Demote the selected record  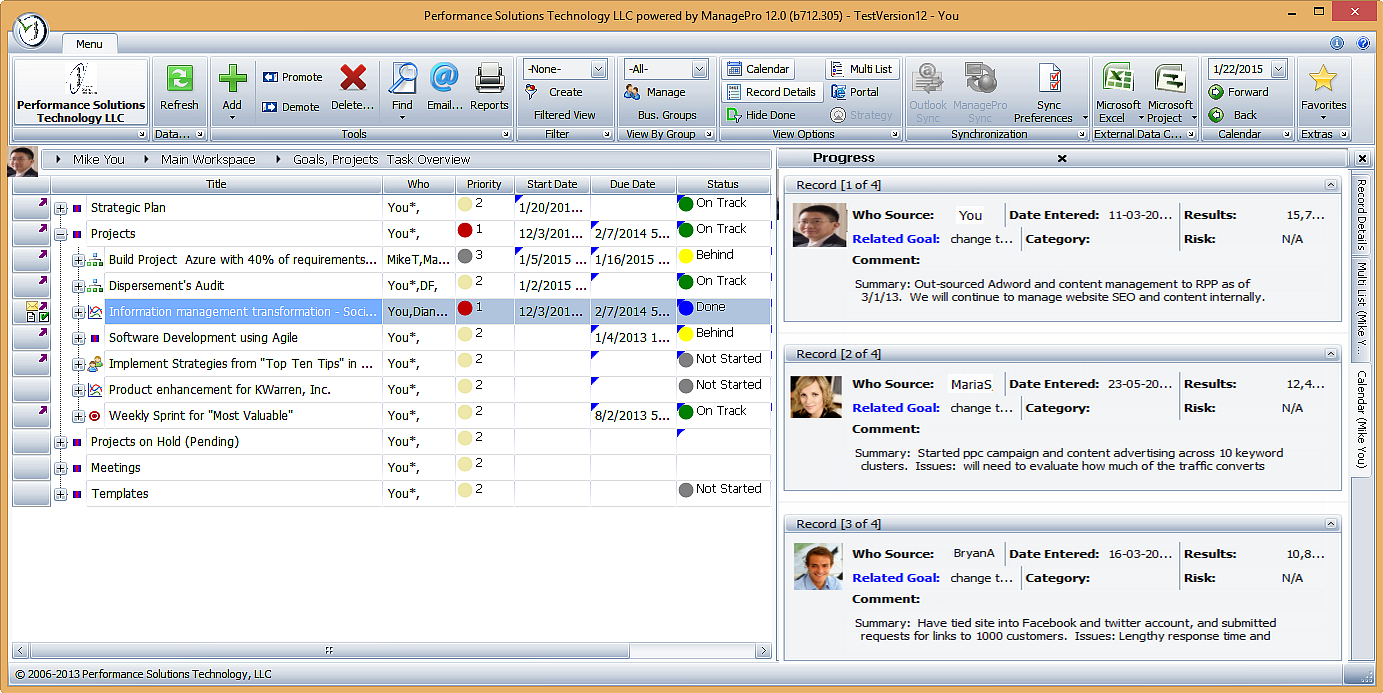click(x=291, y=107)
